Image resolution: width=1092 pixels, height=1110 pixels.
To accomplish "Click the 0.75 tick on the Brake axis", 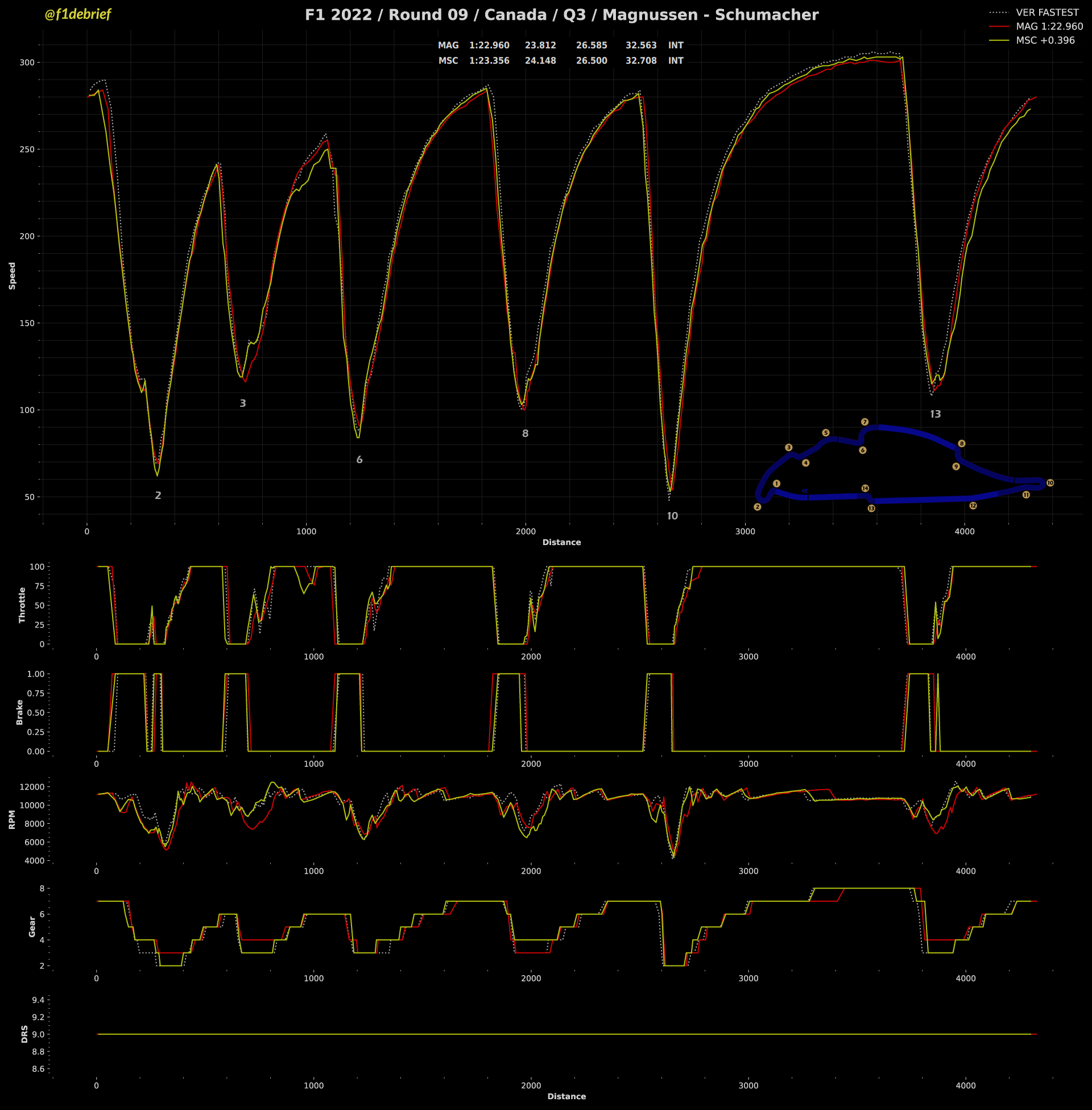I will (36, 694).
